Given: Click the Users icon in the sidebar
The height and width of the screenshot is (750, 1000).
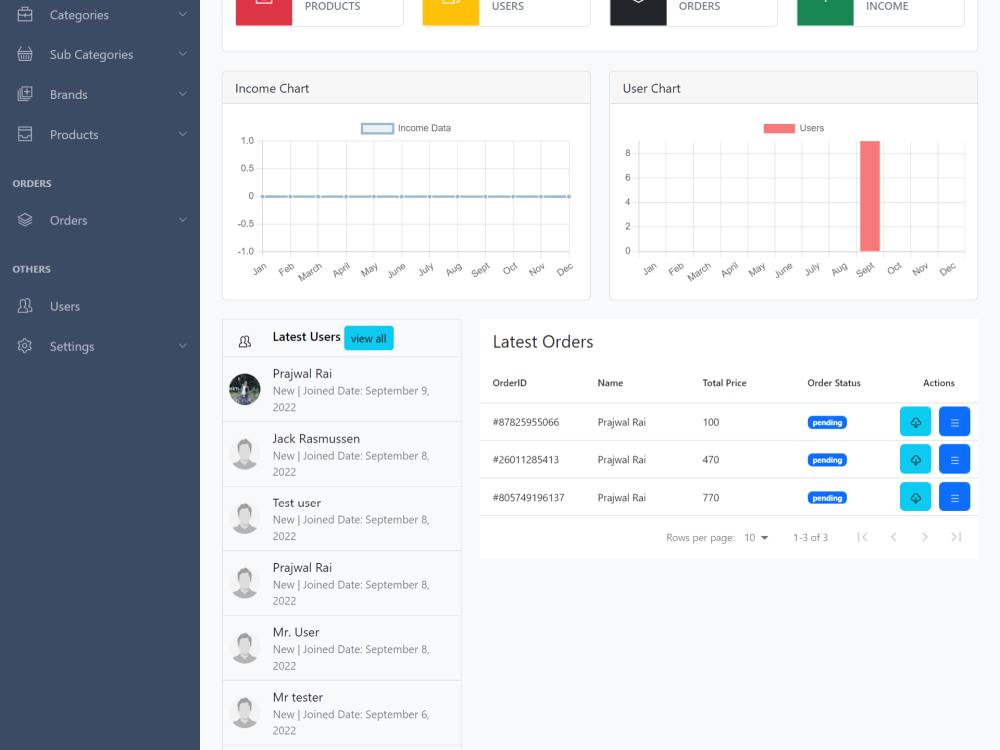Looking at the screenshot, I should pyautogui.click(x=22, y=306).
